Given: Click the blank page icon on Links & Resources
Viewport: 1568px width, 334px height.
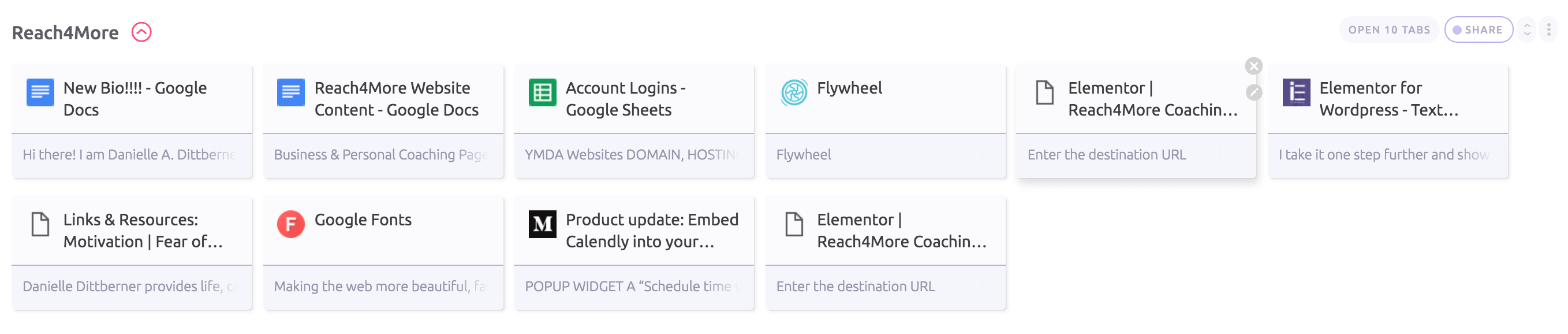Looking at the screenshot, I should point(40,224).
